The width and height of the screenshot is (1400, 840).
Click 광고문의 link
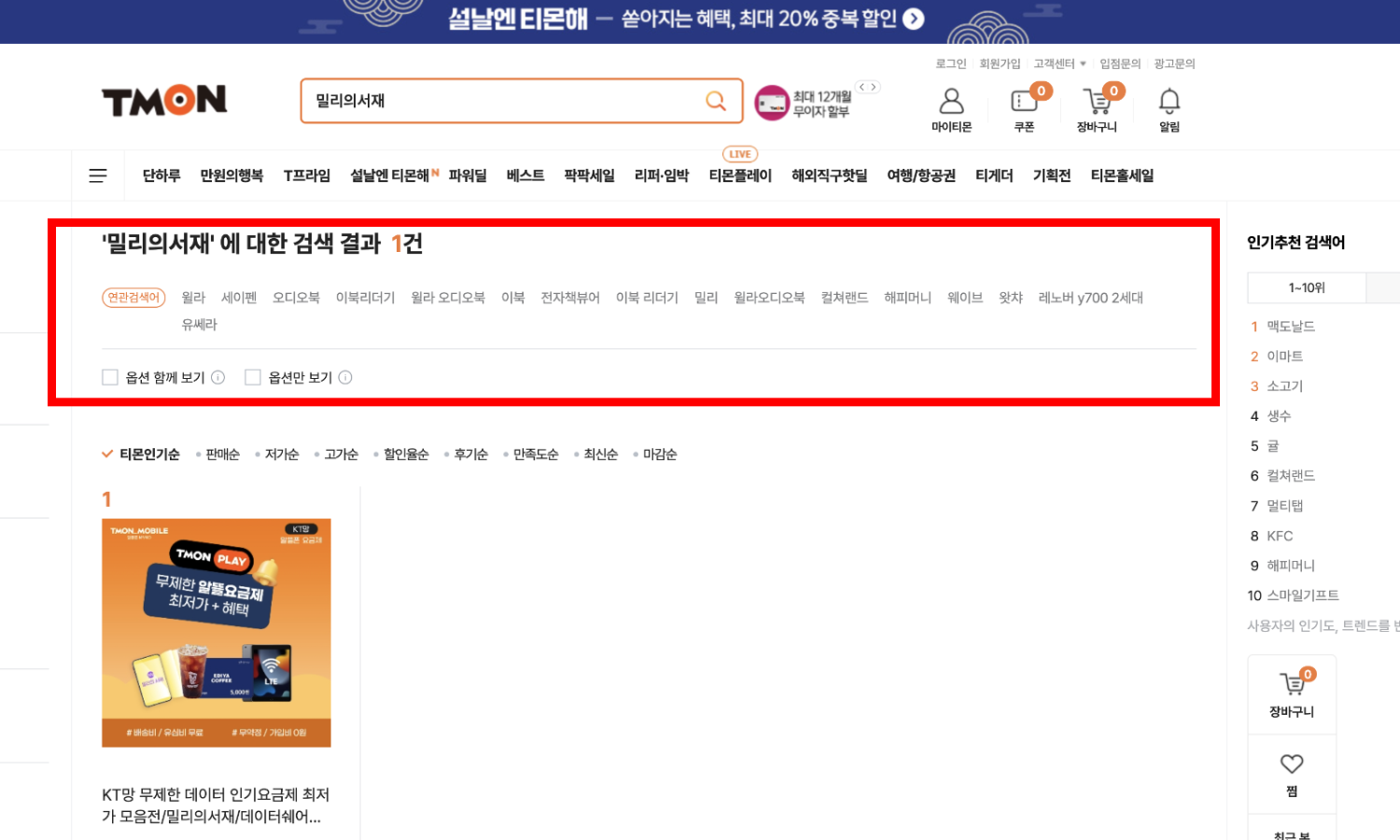[x=1174, y=63]
